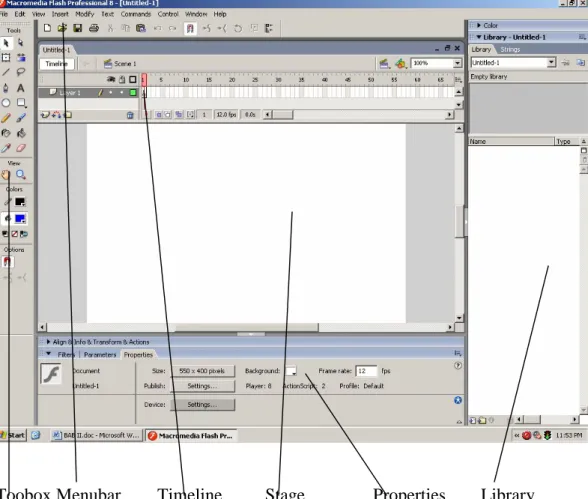The height and width of the screenshot is (499, 588).
Task: Select the Rectangle tool
Action: (21, 103)
